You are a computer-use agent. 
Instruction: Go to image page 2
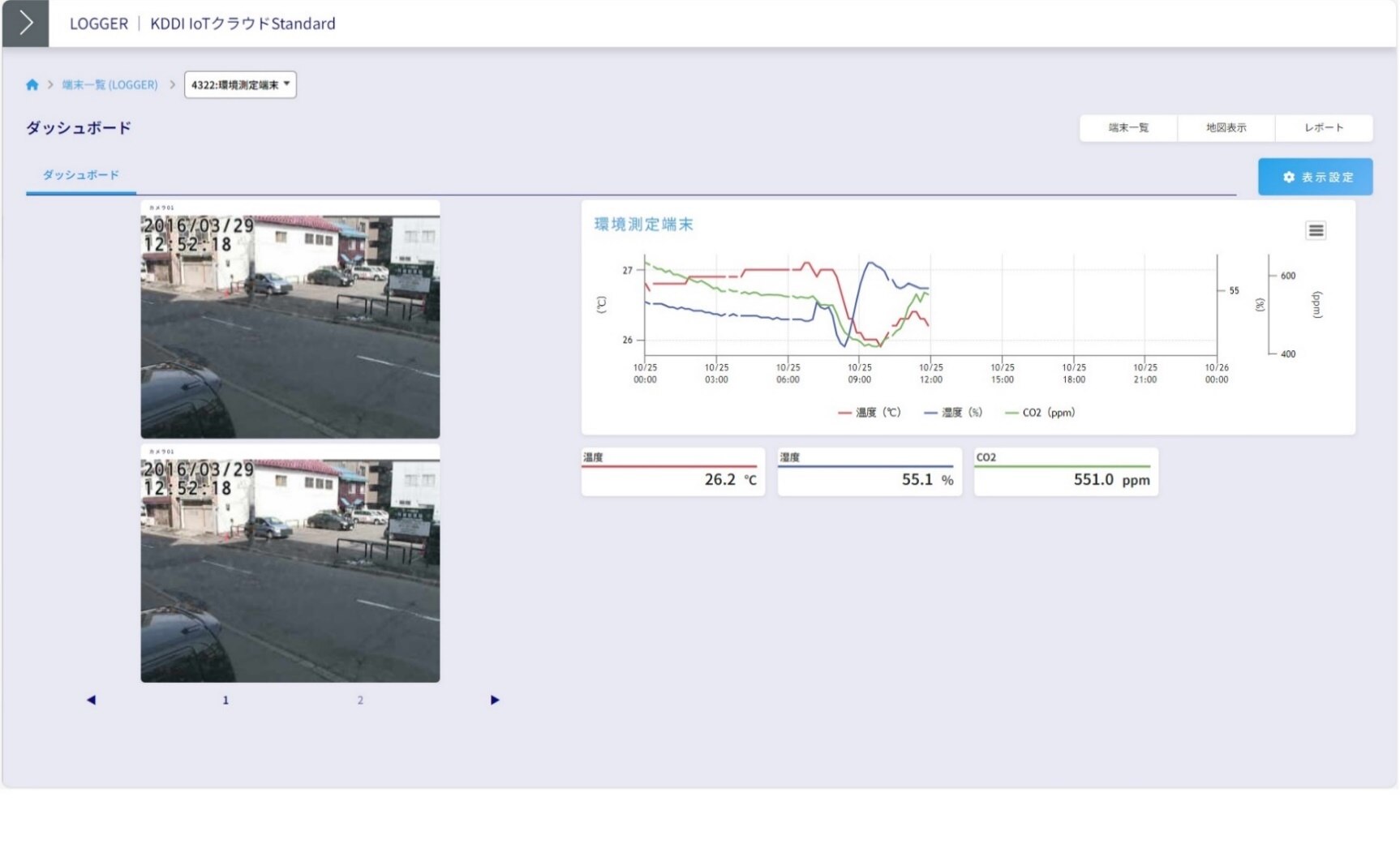pos(360,700)
